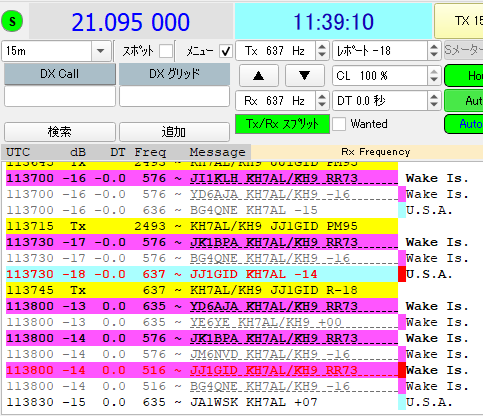
Task: Select row BG4QNE KH7AL -15
Action: pos(202,210)
